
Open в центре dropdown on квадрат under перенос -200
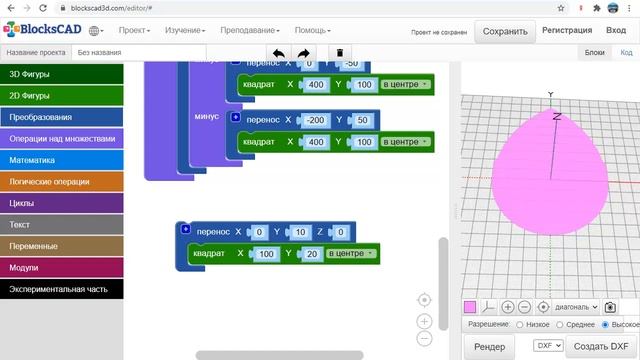click(x=405, y=142)
